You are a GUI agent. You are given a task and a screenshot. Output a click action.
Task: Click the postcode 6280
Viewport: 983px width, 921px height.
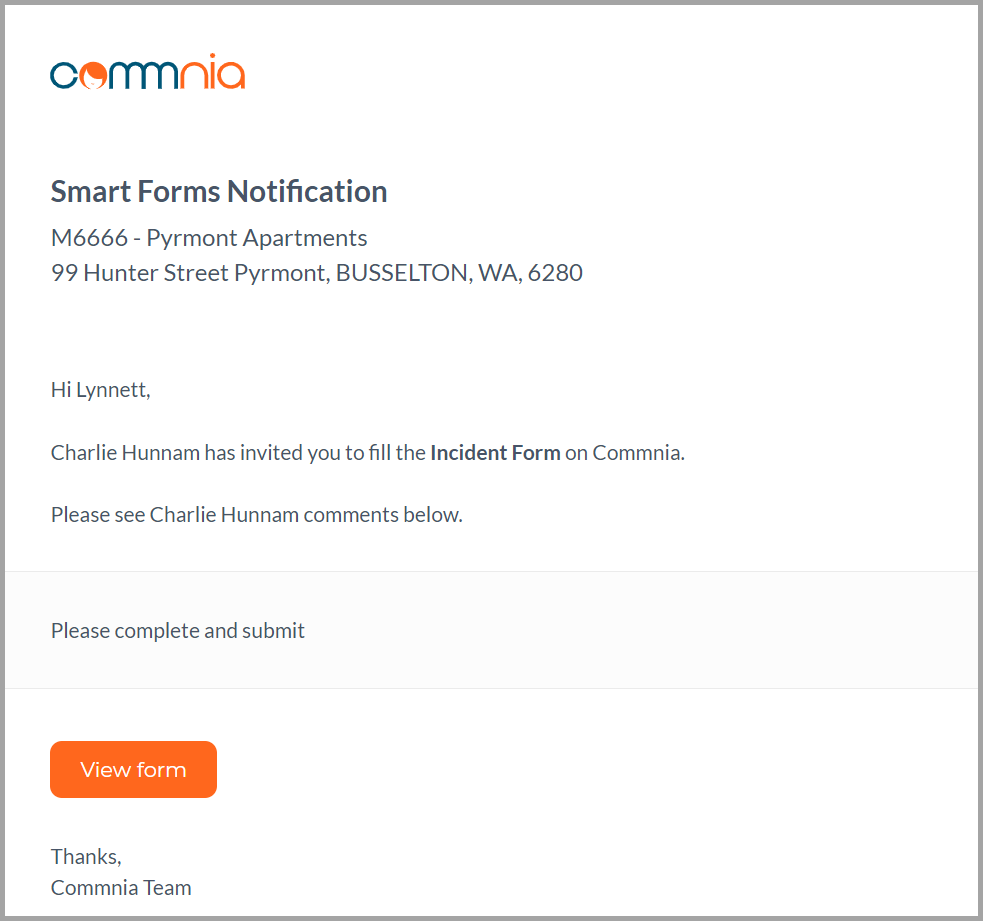tap(555, 273)
